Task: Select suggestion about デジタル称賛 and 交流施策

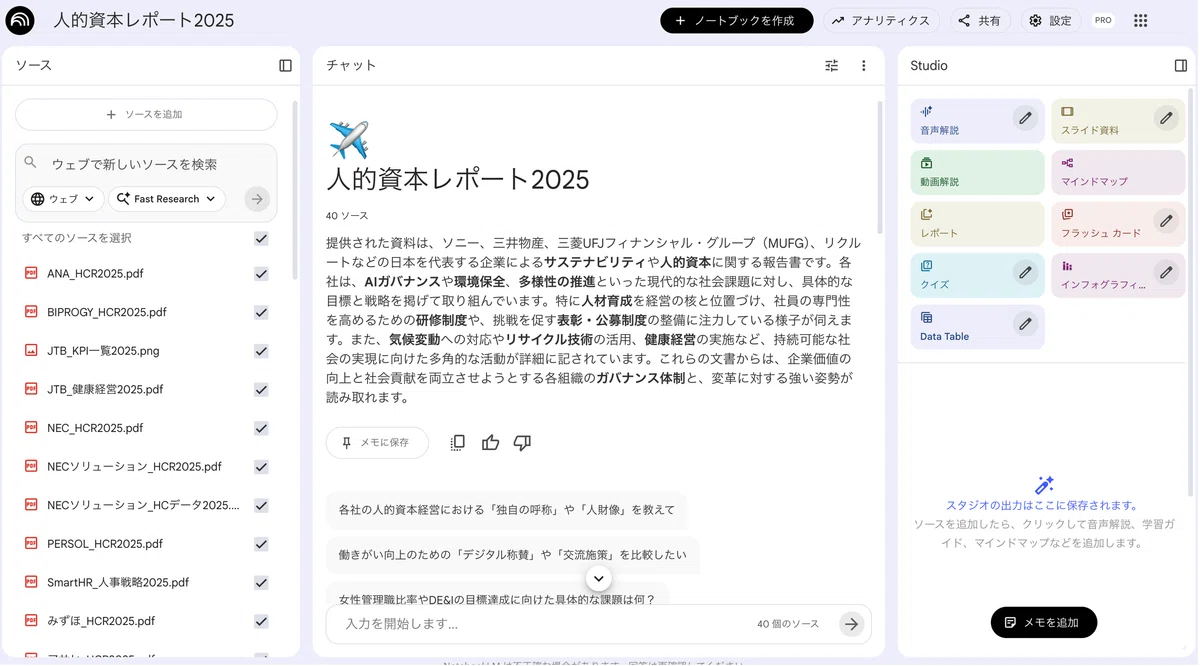Action: click(513, 554)
